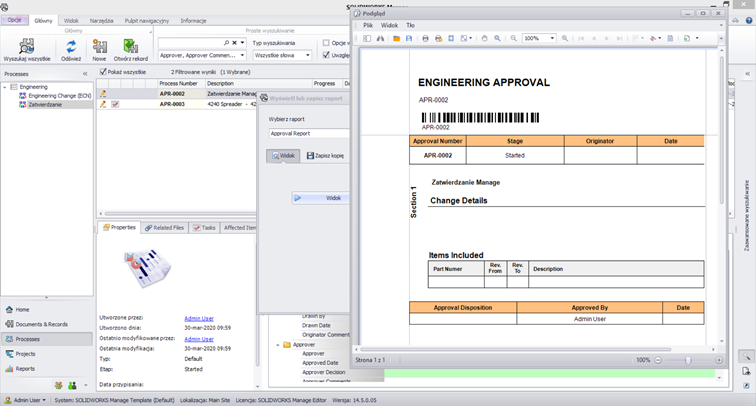Open the Widok menu in Podgląd window
This screenshot has height=406, width=756.
click(390, 26)
